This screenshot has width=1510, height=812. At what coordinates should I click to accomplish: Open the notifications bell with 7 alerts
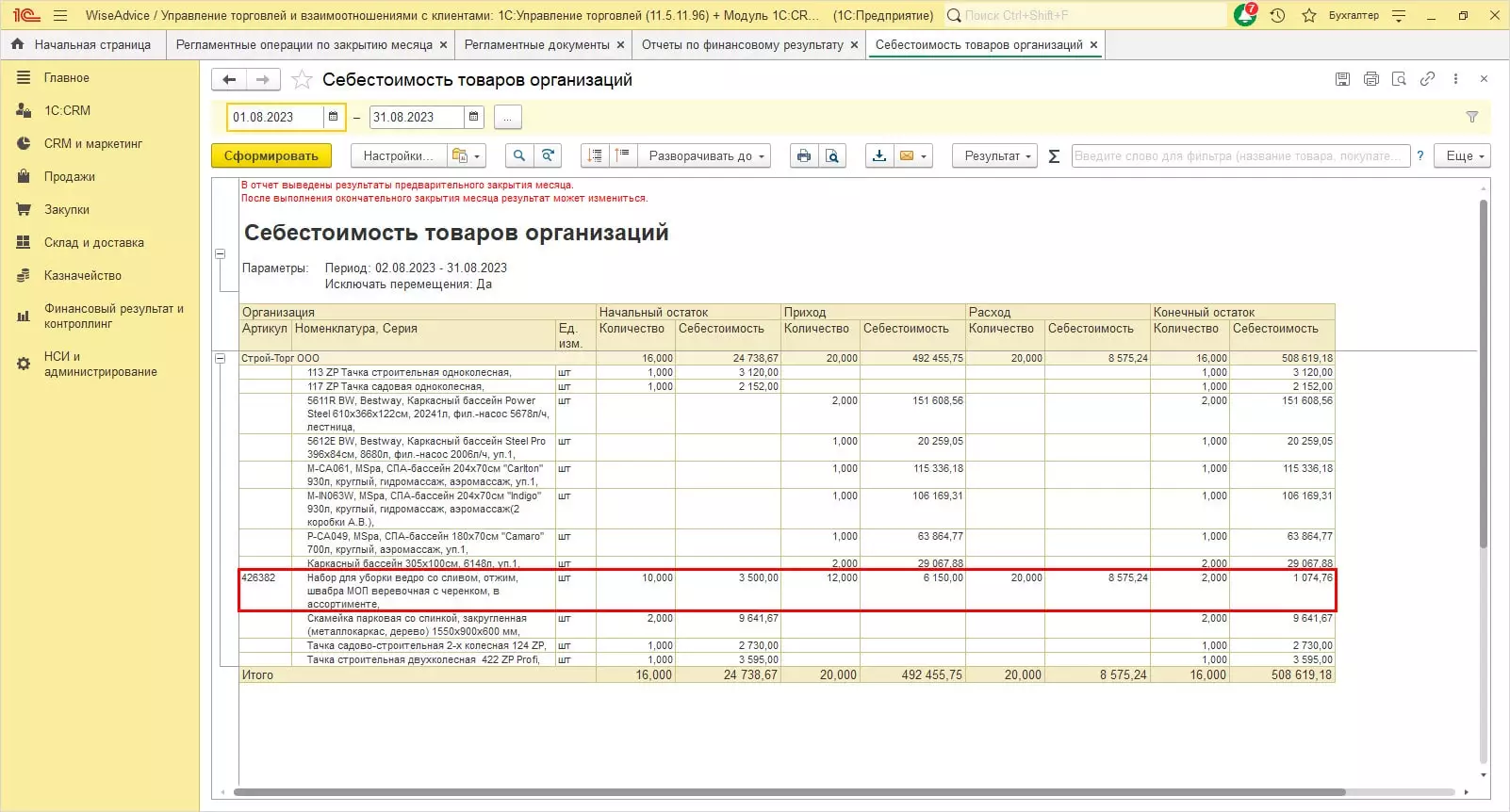point(1244,16)
